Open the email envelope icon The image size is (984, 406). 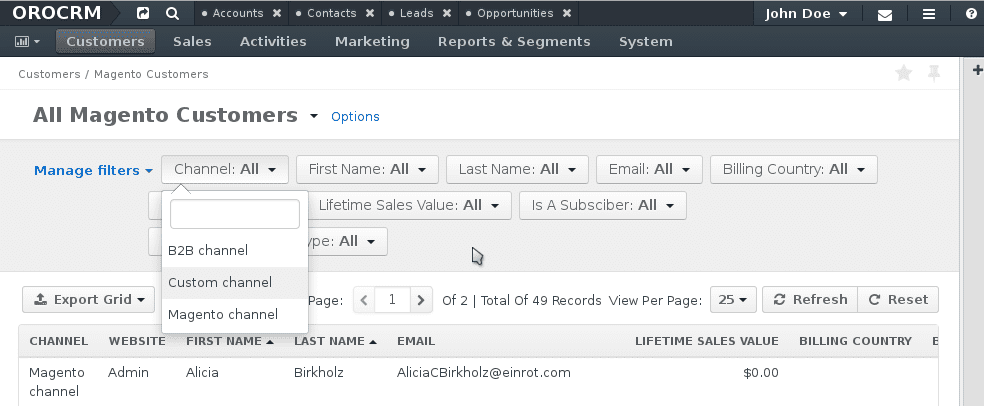[x=885, y=14]
